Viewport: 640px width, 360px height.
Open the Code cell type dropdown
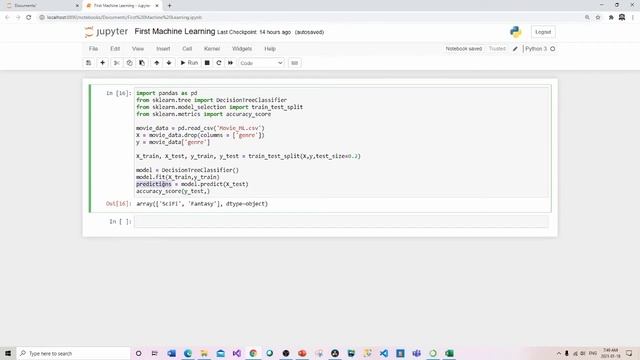261,63
